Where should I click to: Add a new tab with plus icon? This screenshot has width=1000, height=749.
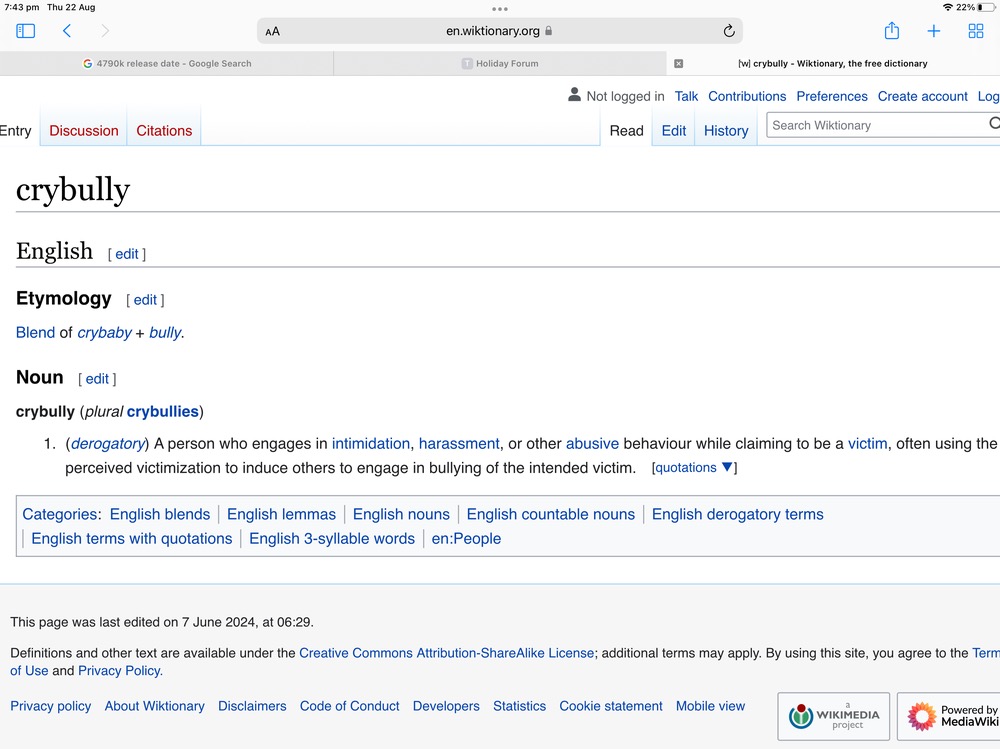[933, 31]
